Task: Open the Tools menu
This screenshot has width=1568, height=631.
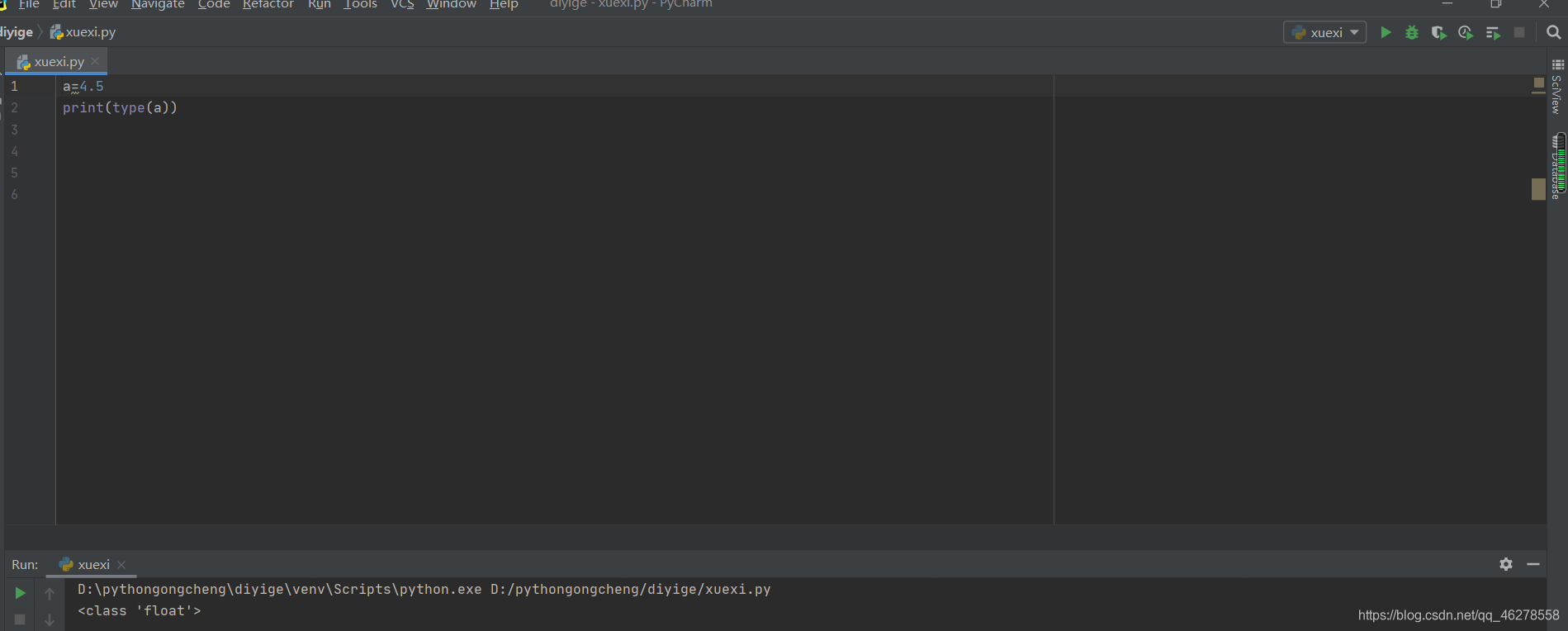Action: (x=360, y=4)
